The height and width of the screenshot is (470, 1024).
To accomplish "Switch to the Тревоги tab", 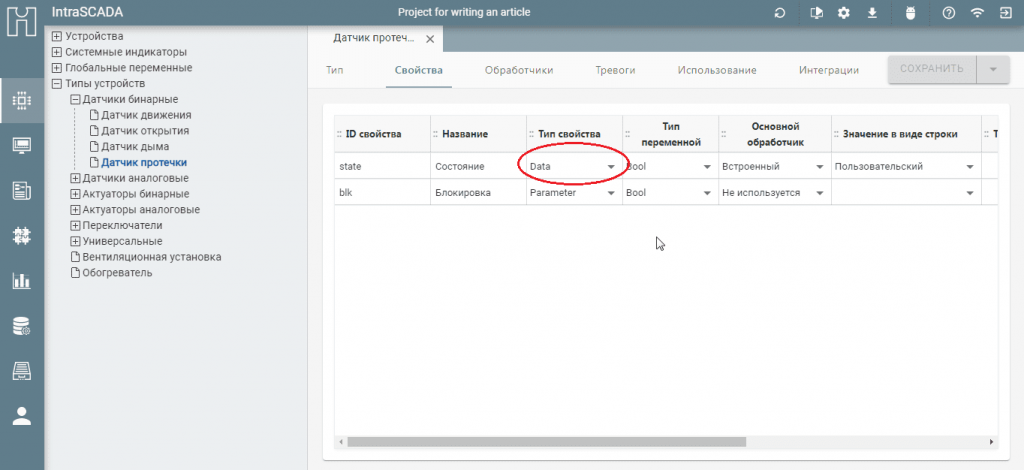I will [615, 70].
